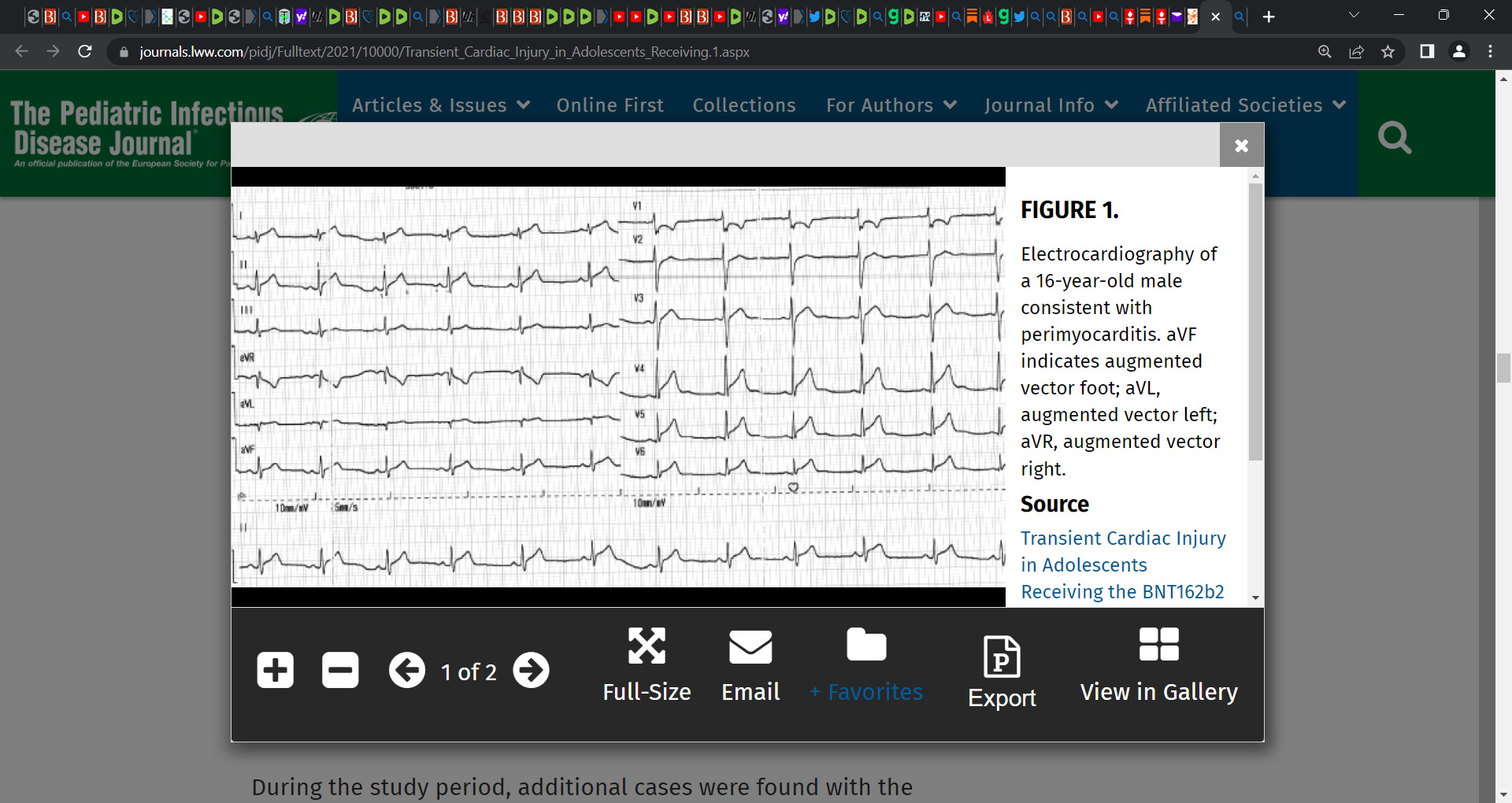Open tab search chevron in title bar

point(1354,15)
